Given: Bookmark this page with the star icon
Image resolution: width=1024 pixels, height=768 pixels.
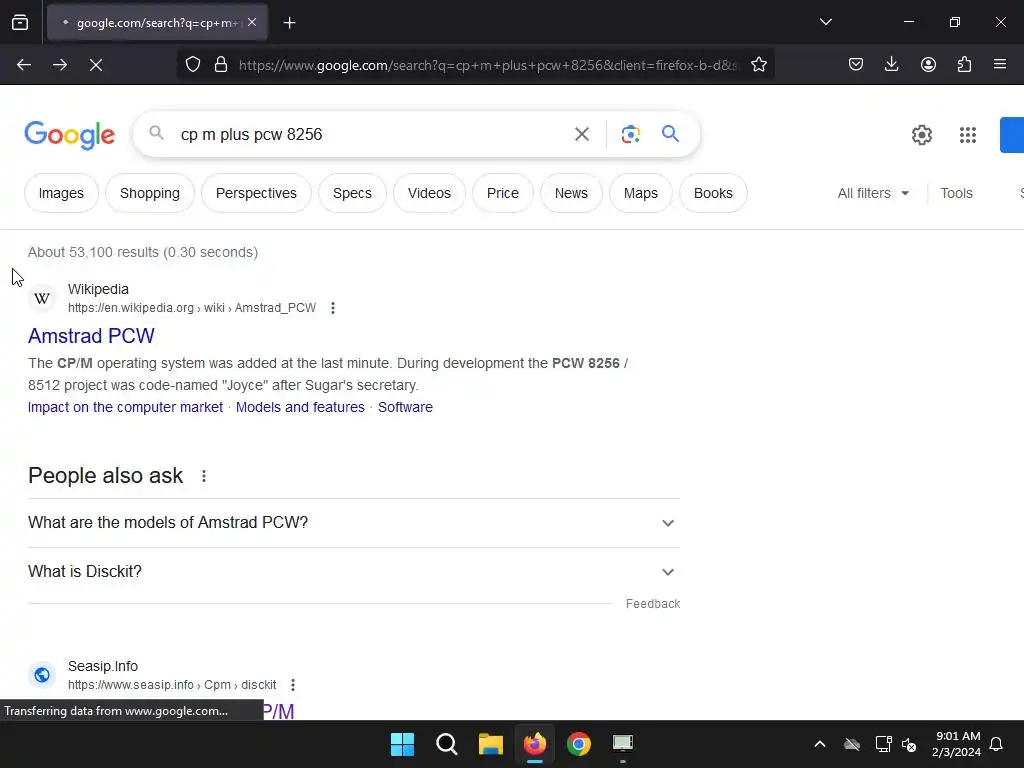Looking at the screenshot, I should pyautogui.click(x=759, y=65).
